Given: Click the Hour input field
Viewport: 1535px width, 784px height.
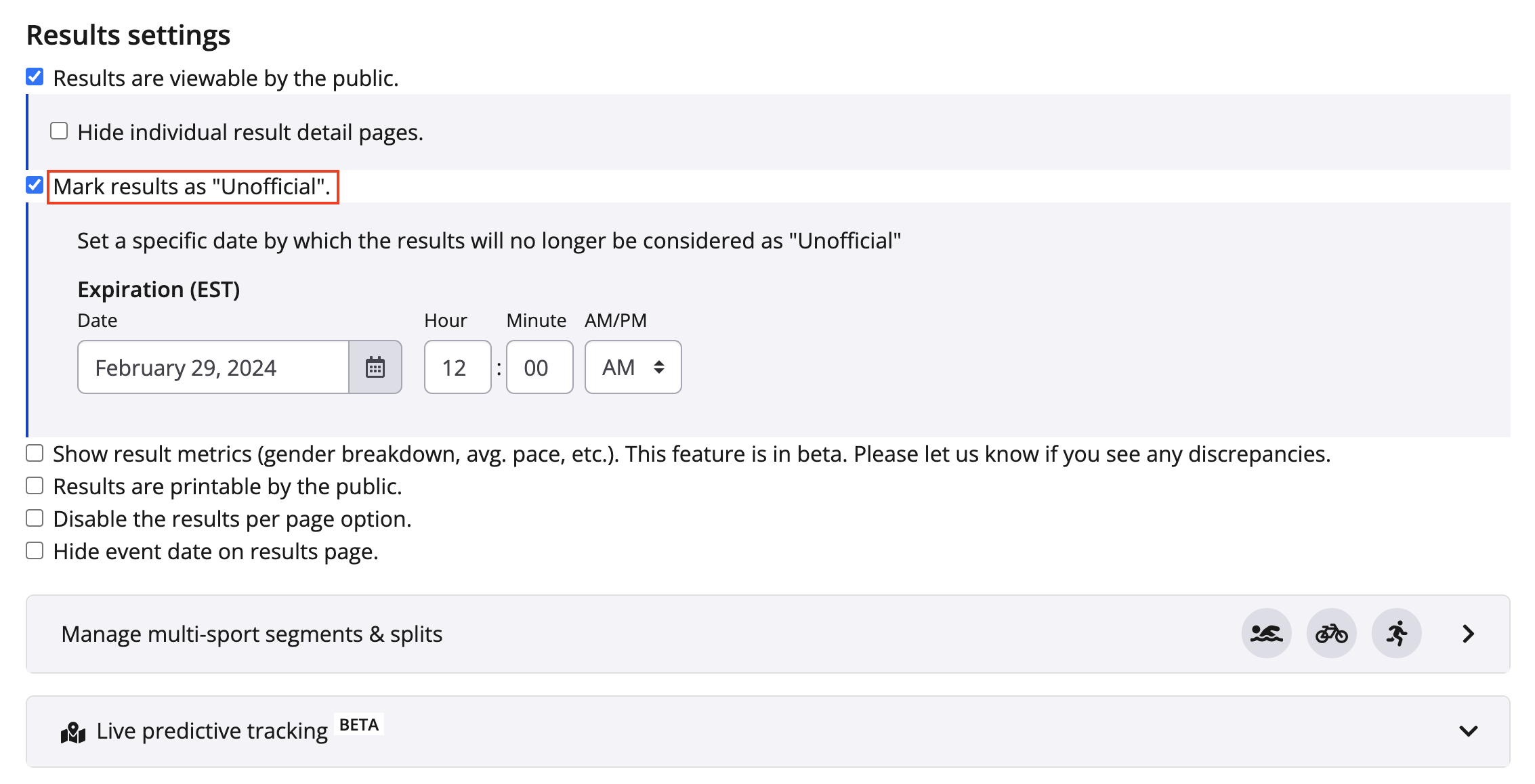Looking at the screenshot, I should point(457,367).
